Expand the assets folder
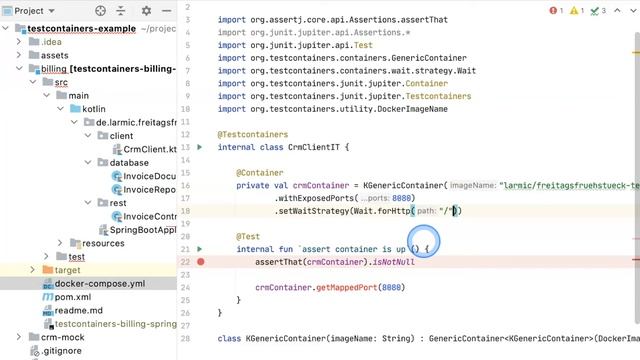Viewport: 640px width, 360px height. 19,55
